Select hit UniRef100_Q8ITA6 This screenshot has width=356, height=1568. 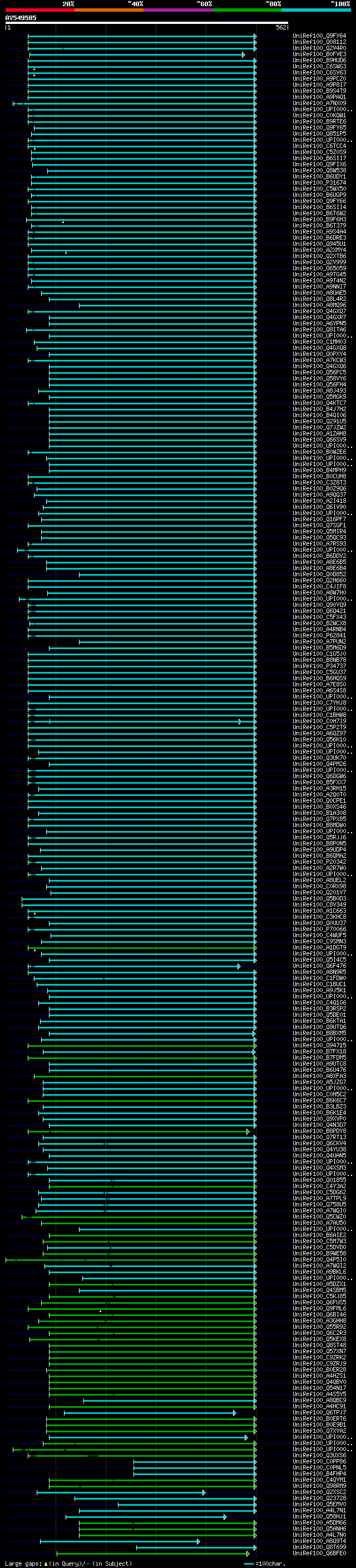click(319, 330)
